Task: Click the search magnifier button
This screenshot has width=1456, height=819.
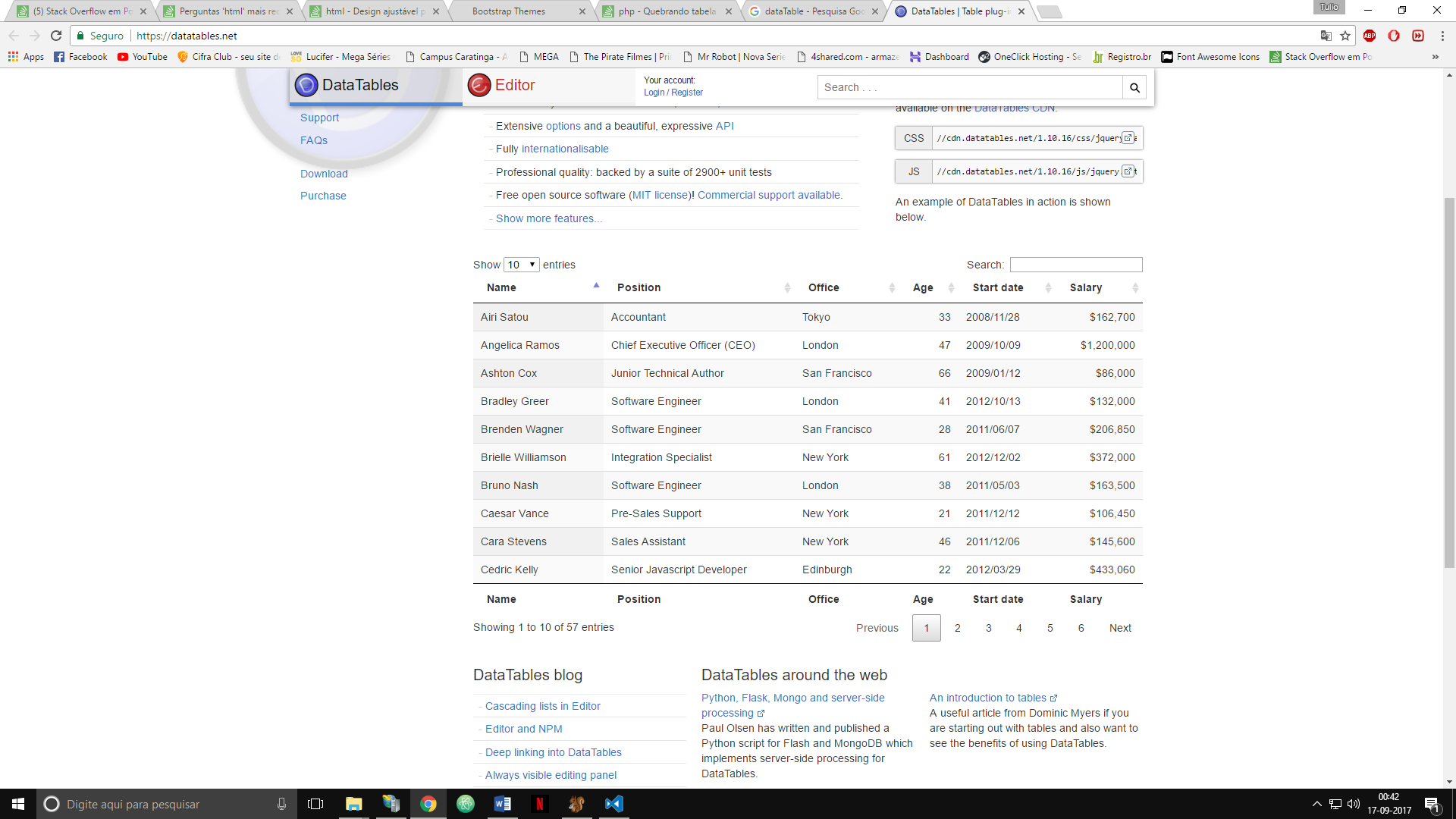Action: [x=1134, y=87]
